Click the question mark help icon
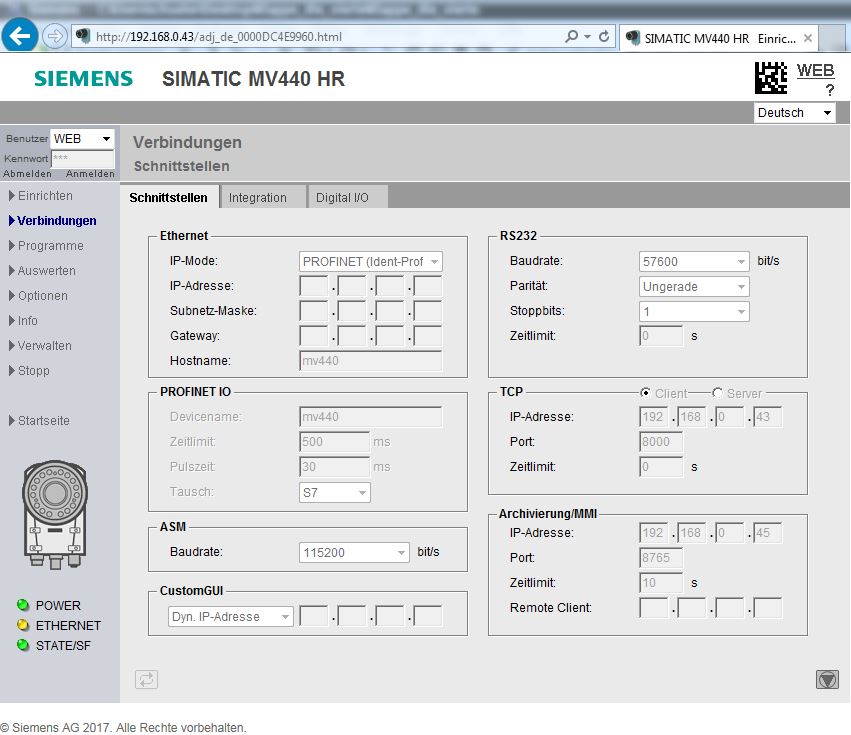 click(x=829, y=90)
